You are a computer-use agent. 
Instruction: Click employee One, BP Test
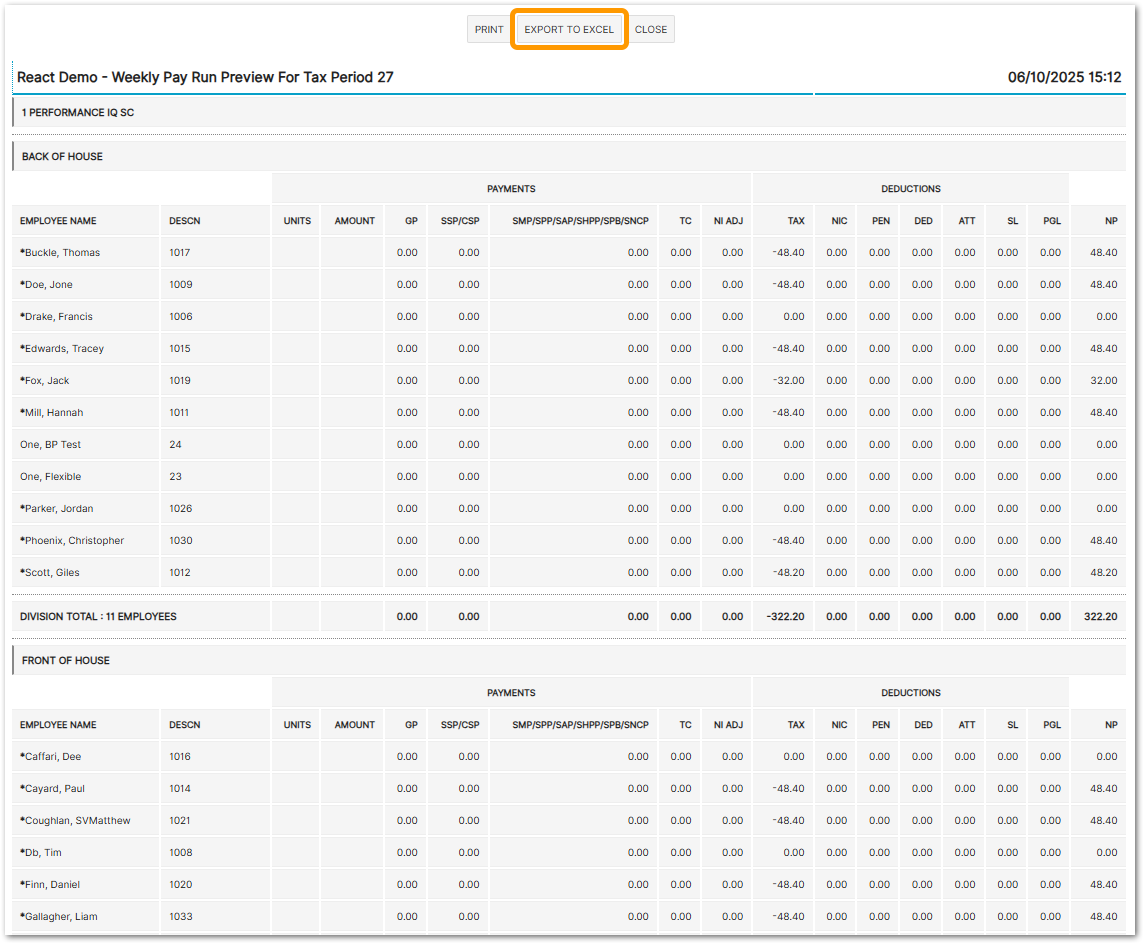pyautogui.click(x=50, y=445)
